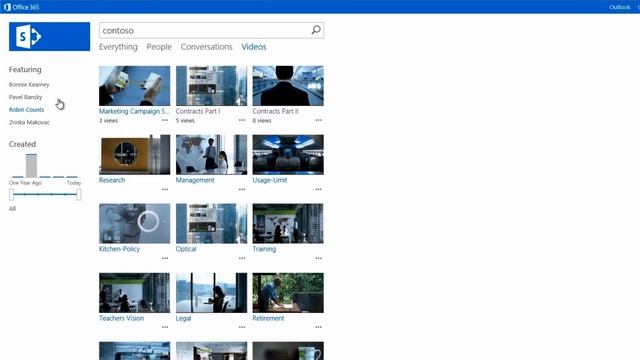Viewport: 640px width, 360px height.
Task: Open ellipsis menu for Legal
Action: [x=242, y=327]
